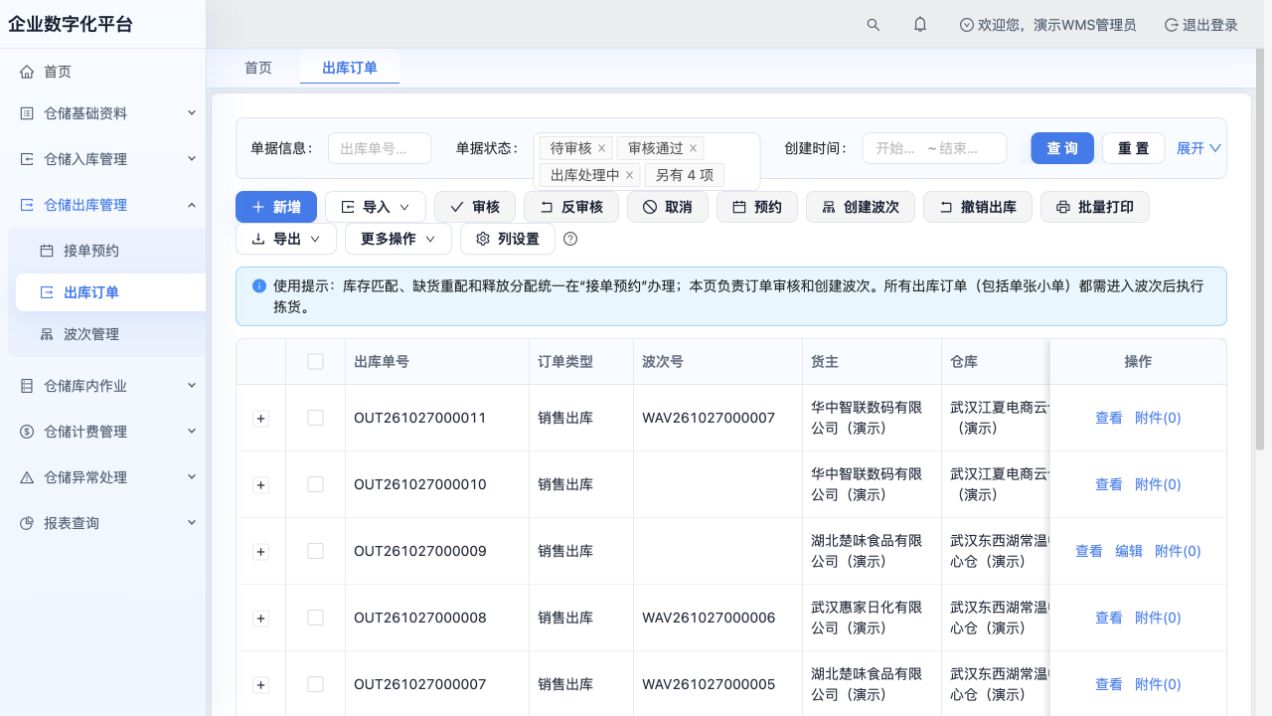Click the 报表查询 chart icon
Image resolution: width=1272 pixels, height=716 pixels.
pyautogui.click(x=27, y=523)
